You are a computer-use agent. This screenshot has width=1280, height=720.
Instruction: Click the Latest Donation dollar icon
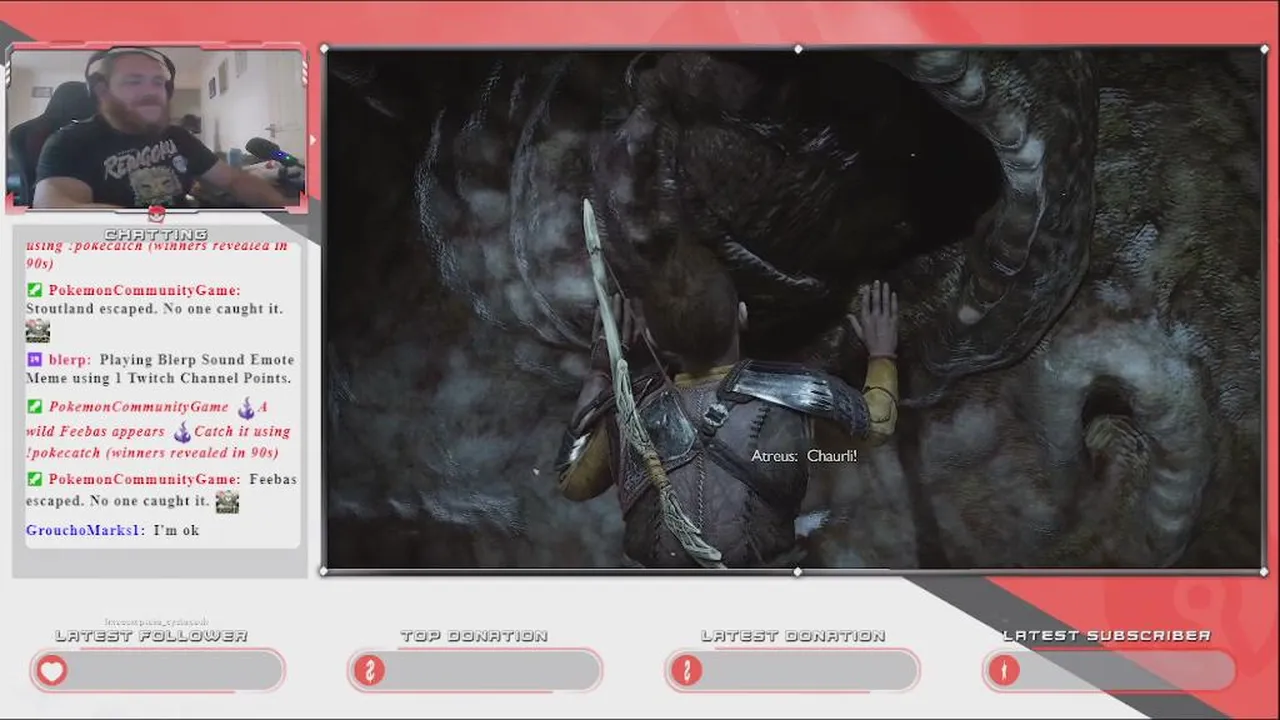686,671
